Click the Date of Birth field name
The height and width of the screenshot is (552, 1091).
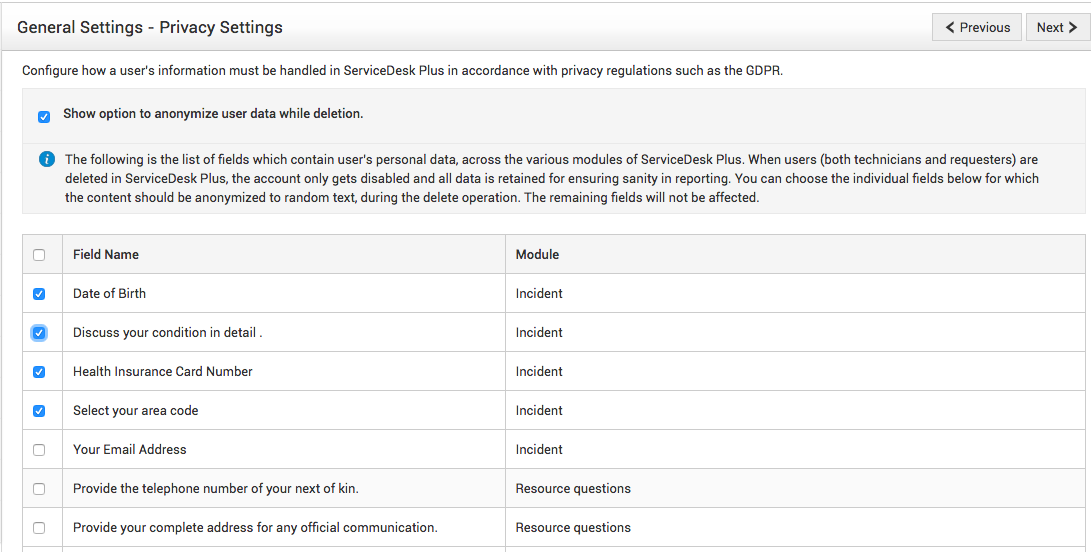tap(109, 294)
